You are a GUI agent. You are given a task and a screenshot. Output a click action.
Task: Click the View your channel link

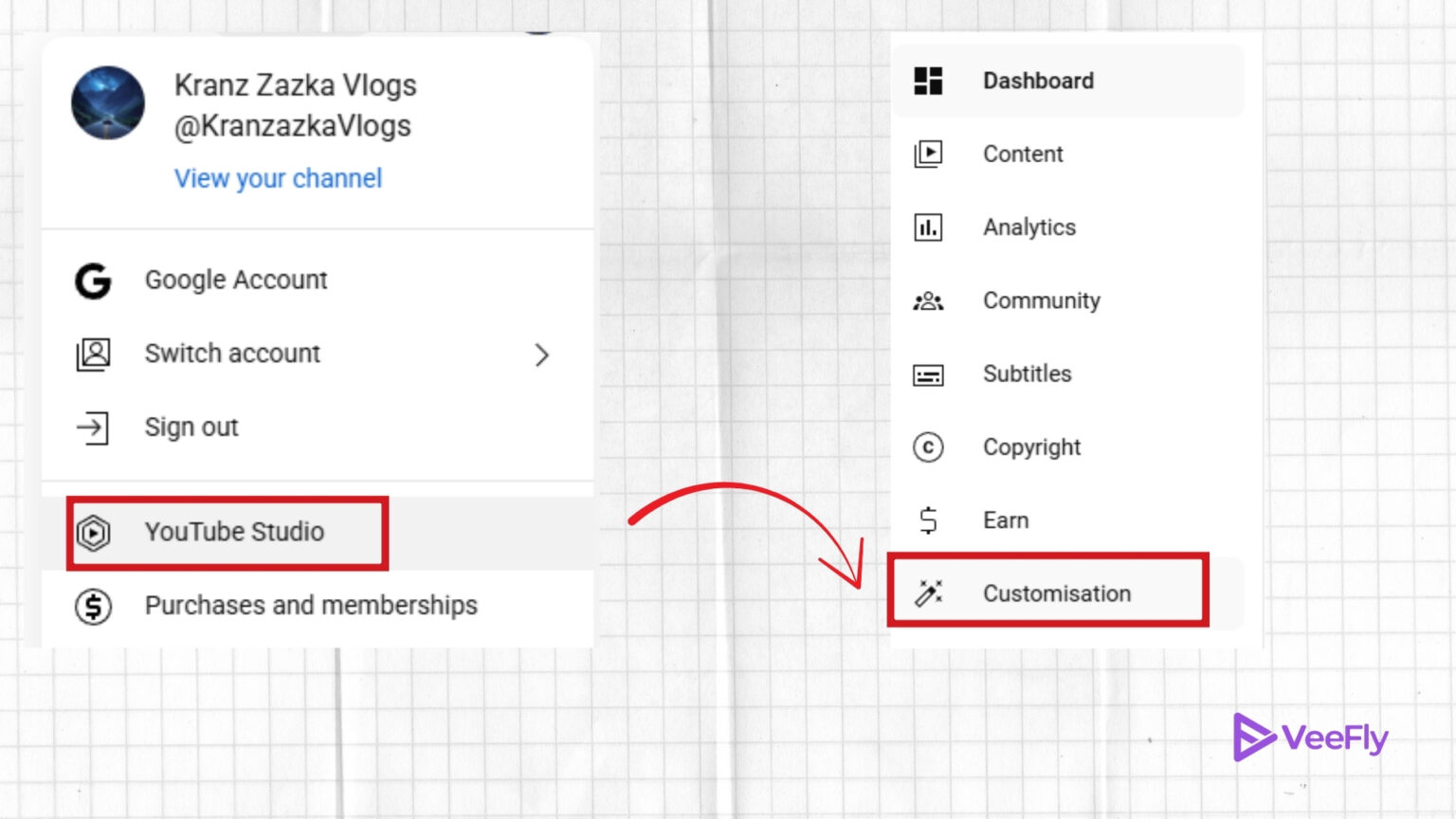278,178
